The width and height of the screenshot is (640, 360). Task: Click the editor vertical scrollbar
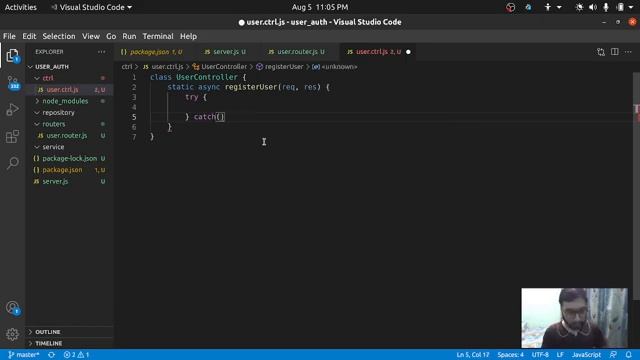[x=636, y=186]
